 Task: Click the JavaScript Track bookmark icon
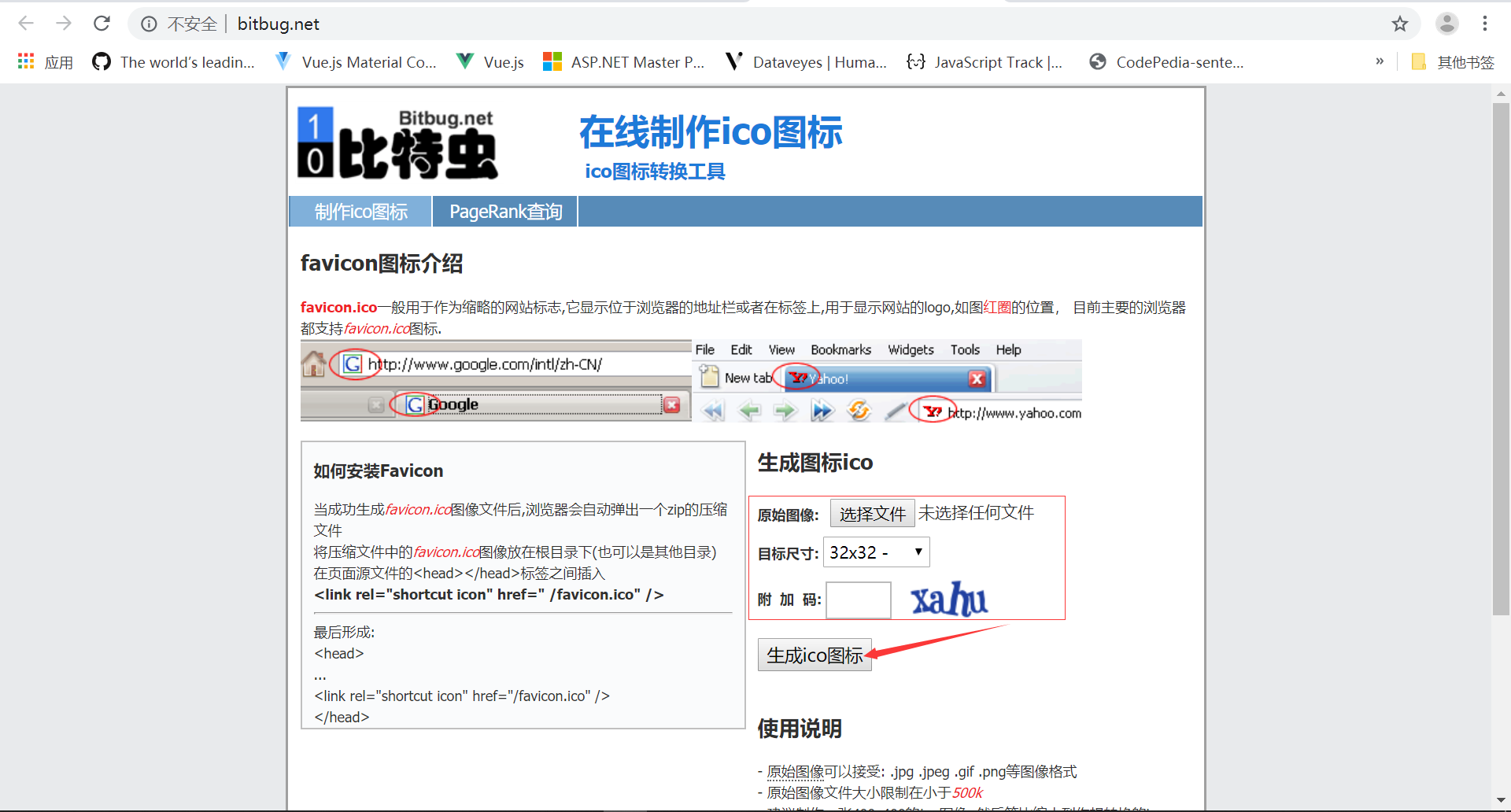pyautogui.click(x=916, y=61)
